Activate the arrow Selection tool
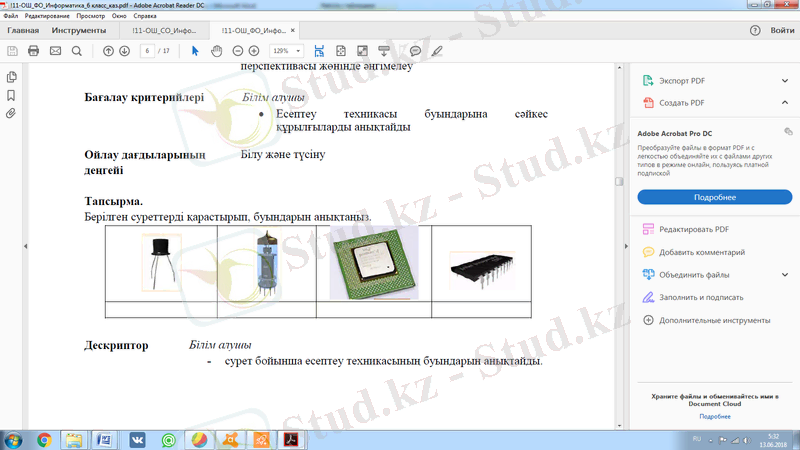The height and width of the screenshot is (450, 800). click(195, 50)
